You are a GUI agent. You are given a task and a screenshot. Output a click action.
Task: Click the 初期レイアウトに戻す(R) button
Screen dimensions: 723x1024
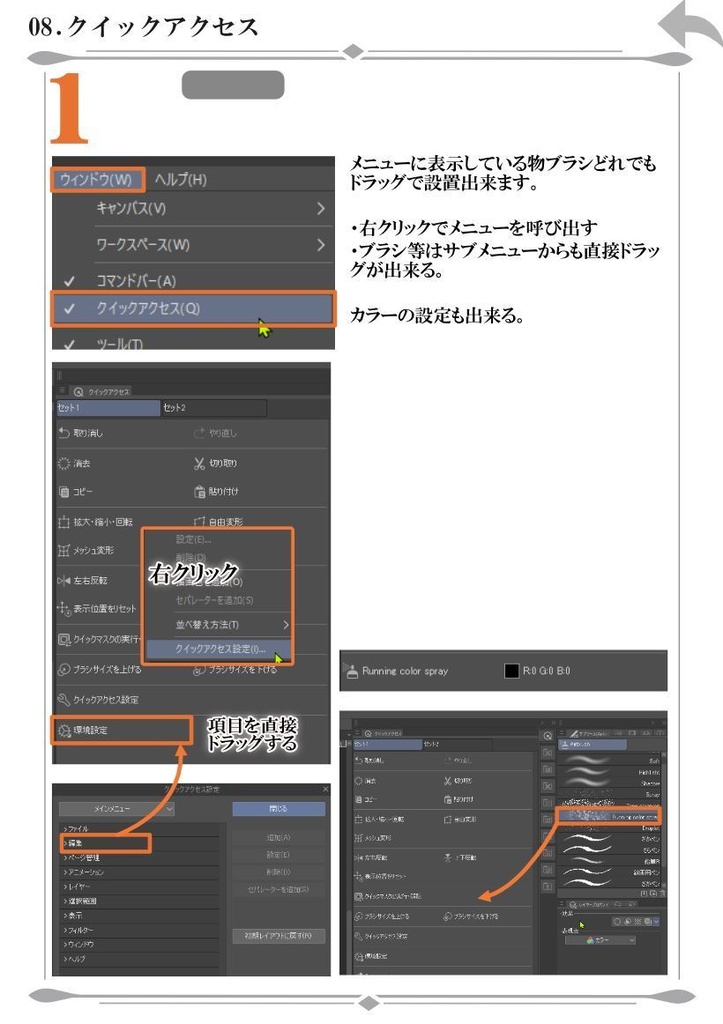279,936
